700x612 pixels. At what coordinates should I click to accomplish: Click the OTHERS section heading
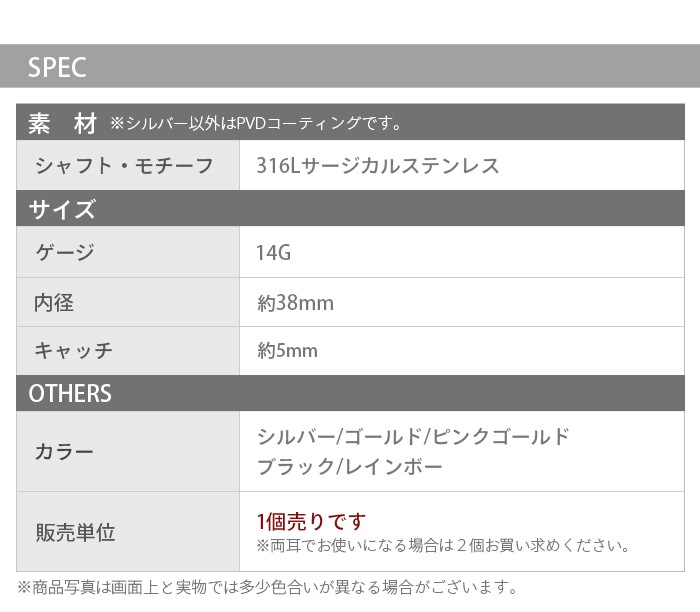coord(70,393)
